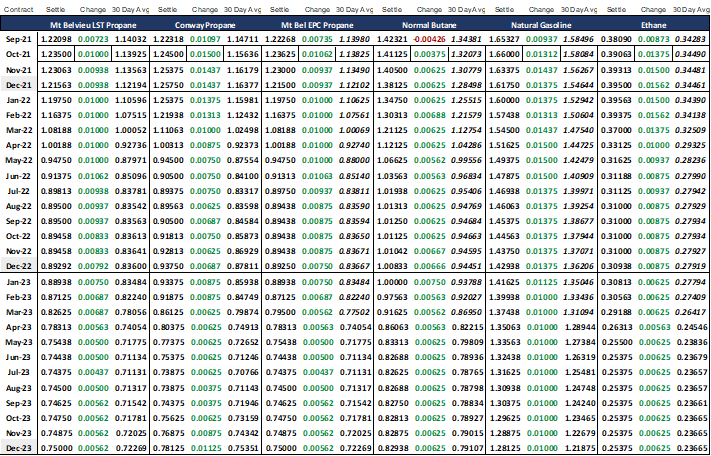
Task: Click the Contract column label
Action: tap(19, 10)
